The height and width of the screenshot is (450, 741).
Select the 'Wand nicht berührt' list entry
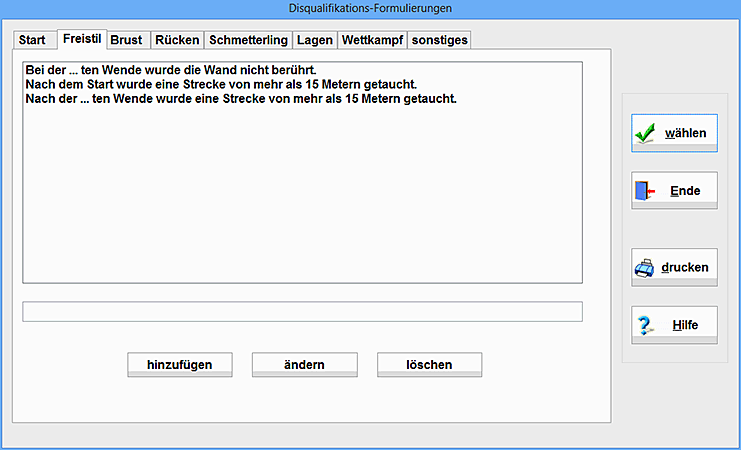pos(170,71)
